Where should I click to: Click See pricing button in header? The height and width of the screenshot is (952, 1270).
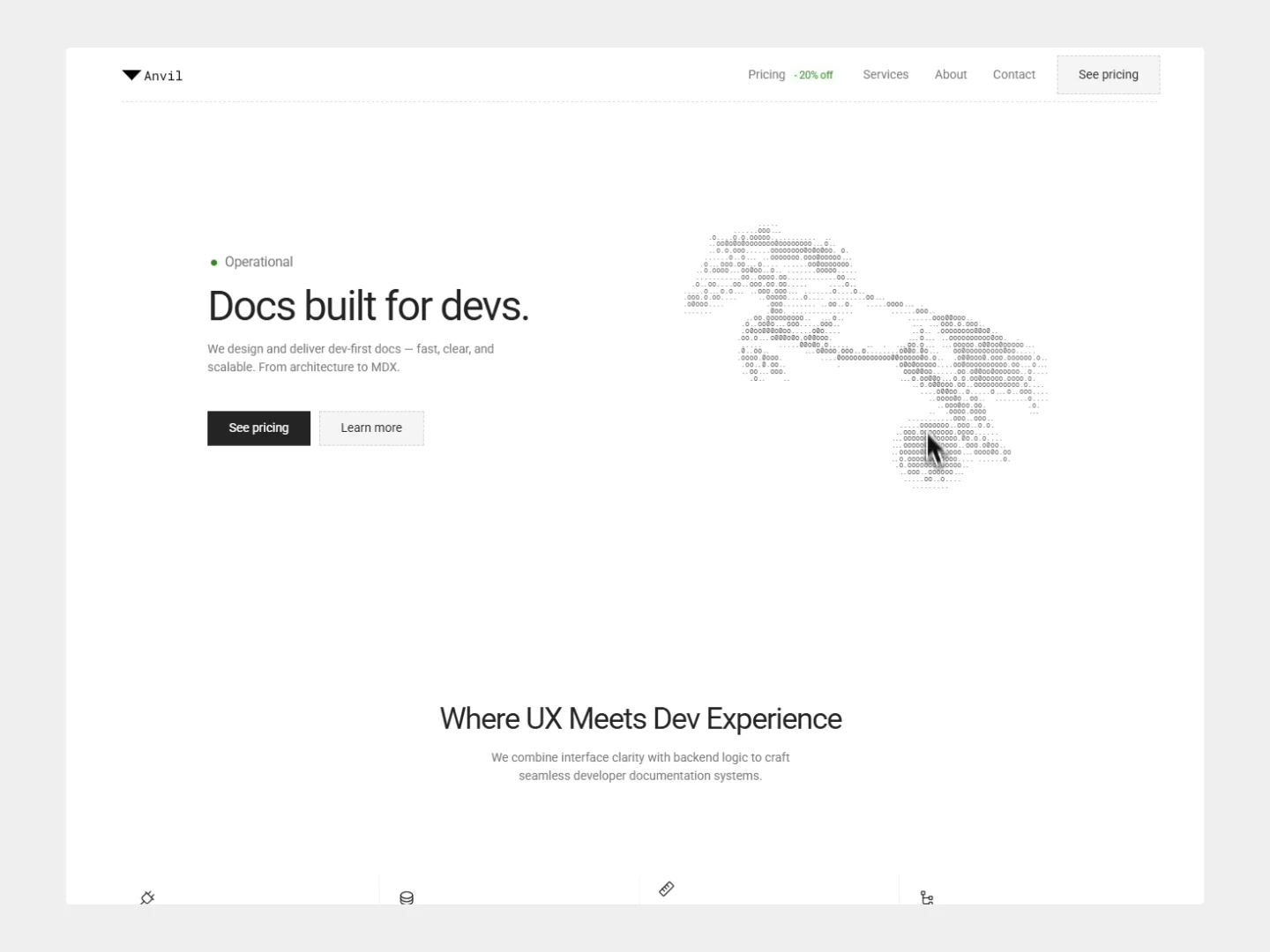[x=1109, y=75]
